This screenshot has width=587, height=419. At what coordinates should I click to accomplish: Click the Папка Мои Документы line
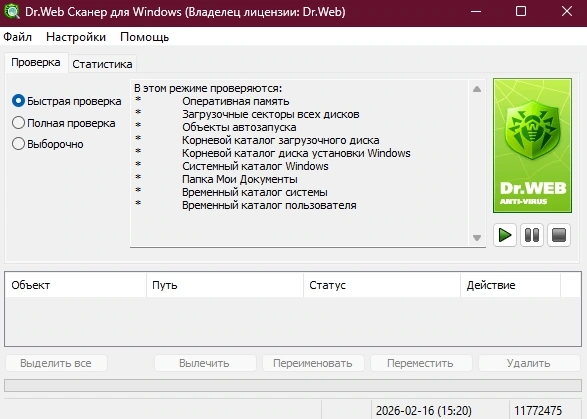point(240,179)
